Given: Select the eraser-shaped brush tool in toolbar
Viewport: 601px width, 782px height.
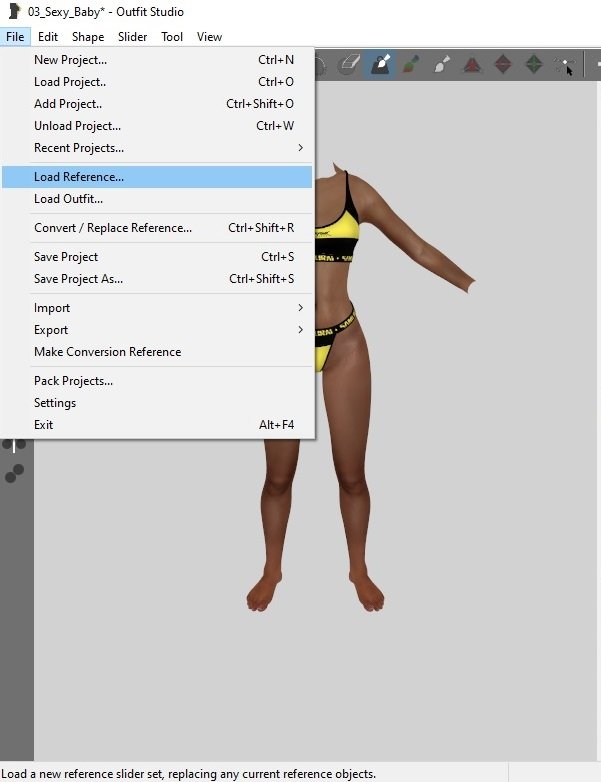Looking at the screenshot, I should [x=349, y=65].
